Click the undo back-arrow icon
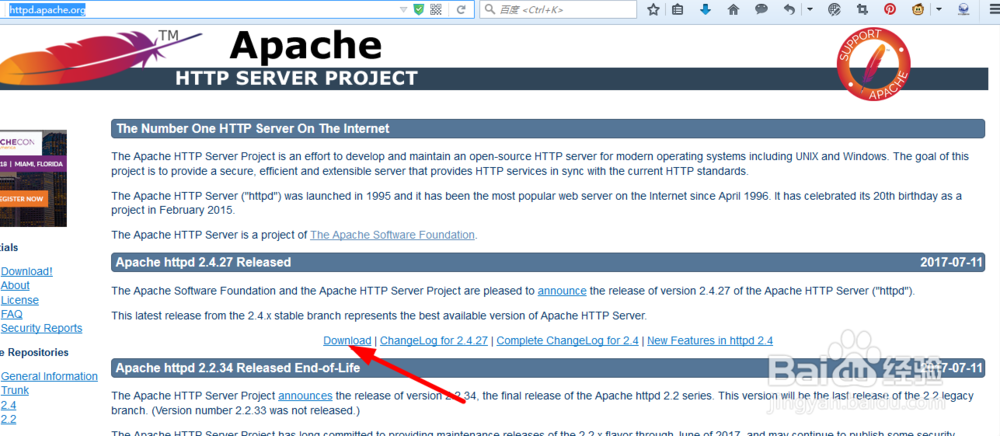This screenshot has height=436, width=1000. [x=790, y=10]
